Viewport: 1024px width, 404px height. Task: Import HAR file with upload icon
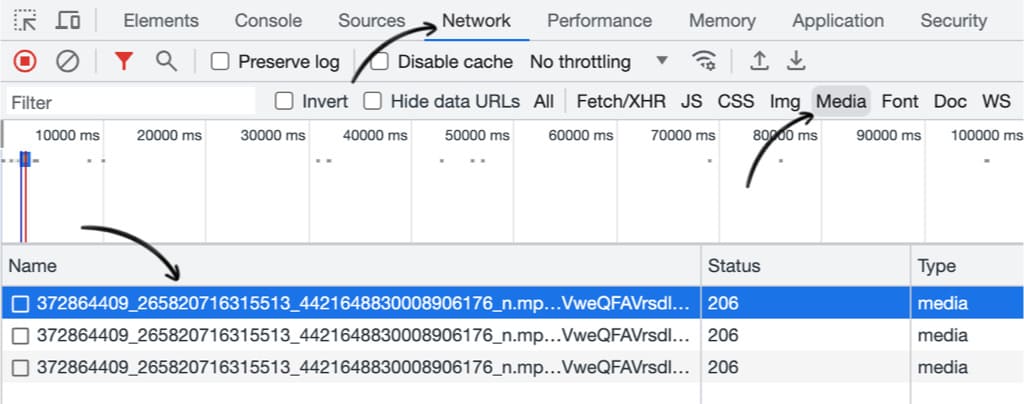pyautogui.click(x=758, y=61)
